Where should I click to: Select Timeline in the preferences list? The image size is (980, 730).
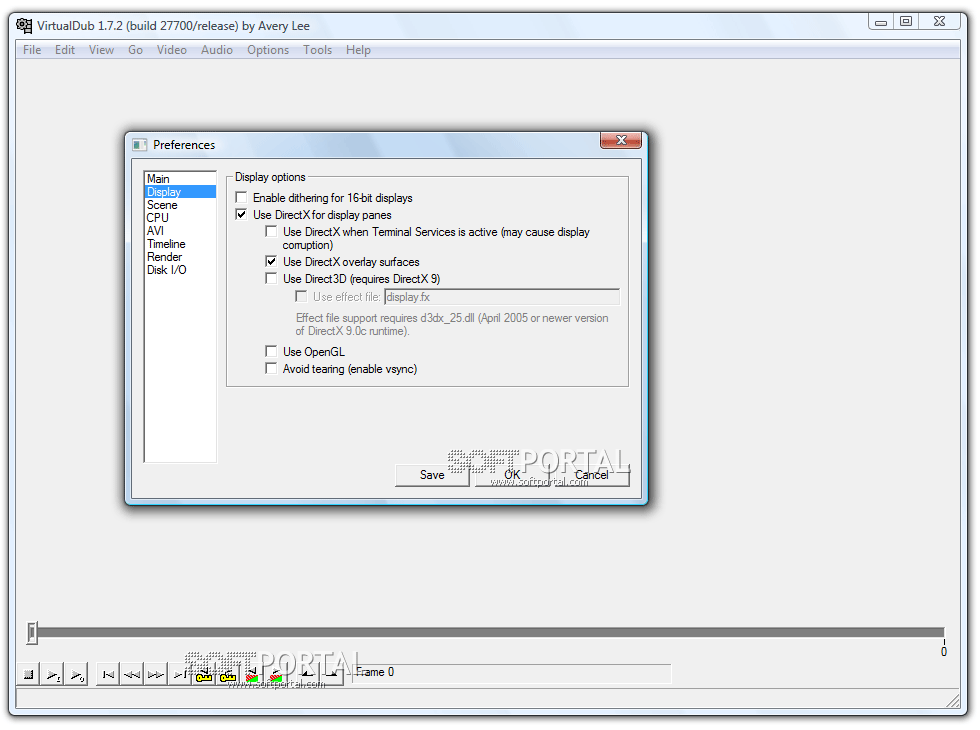pyautogui.click(x=180, y=244)
